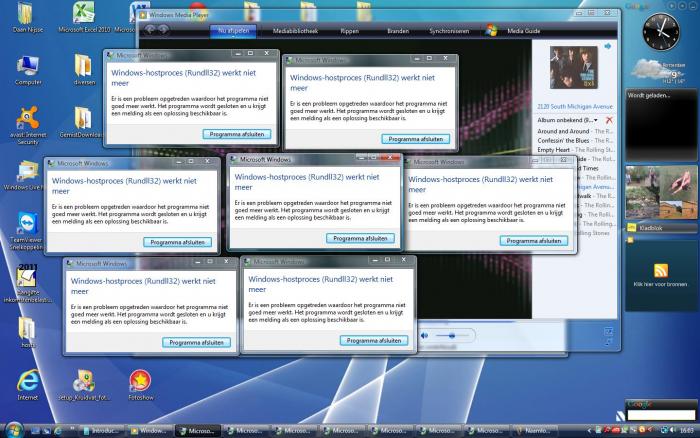The height and width of the screenshot is (438, 700).
Task: Click 'Klik hier voor bronnen' feed gadget text
Action: click(x=660, y=284)
